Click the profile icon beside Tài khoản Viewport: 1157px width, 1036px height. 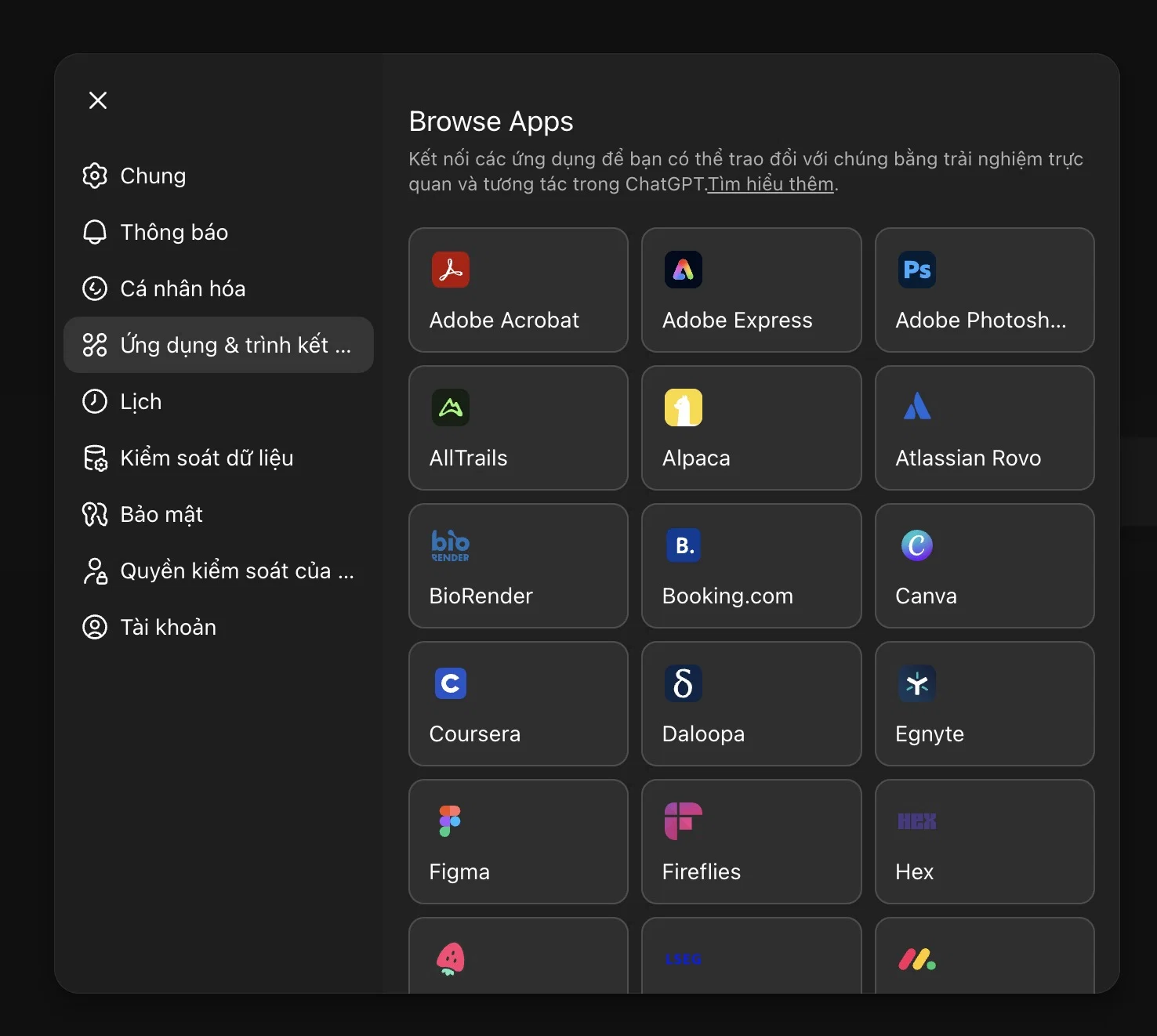click(x=95, y=627)
